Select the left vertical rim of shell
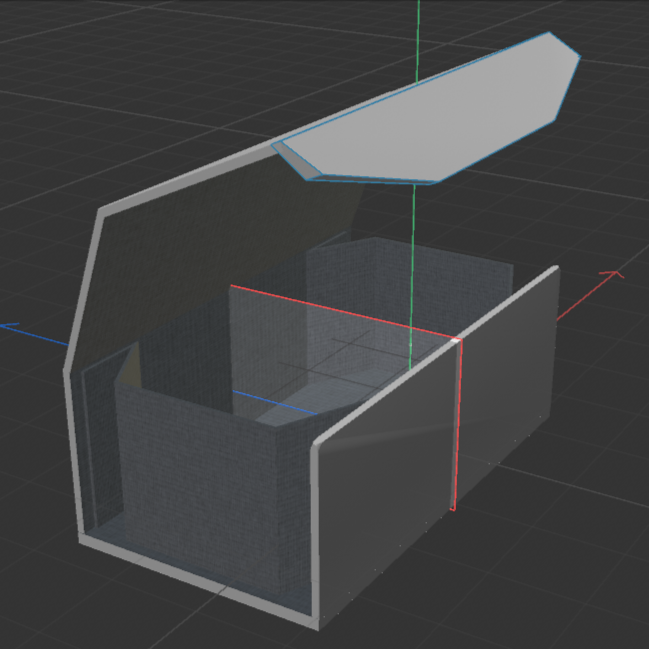Viewport: 649px width, 649px height. coord(73,450)
